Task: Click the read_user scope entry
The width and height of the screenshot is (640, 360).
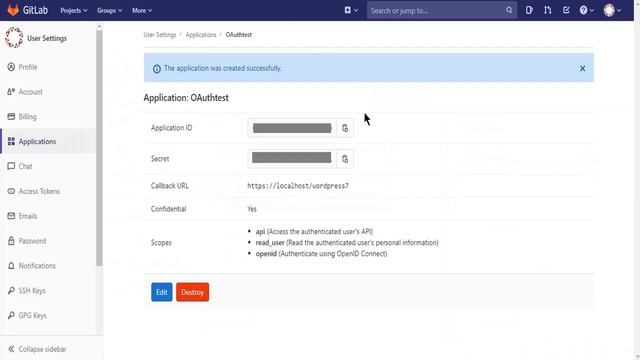Action: point(347,243)
